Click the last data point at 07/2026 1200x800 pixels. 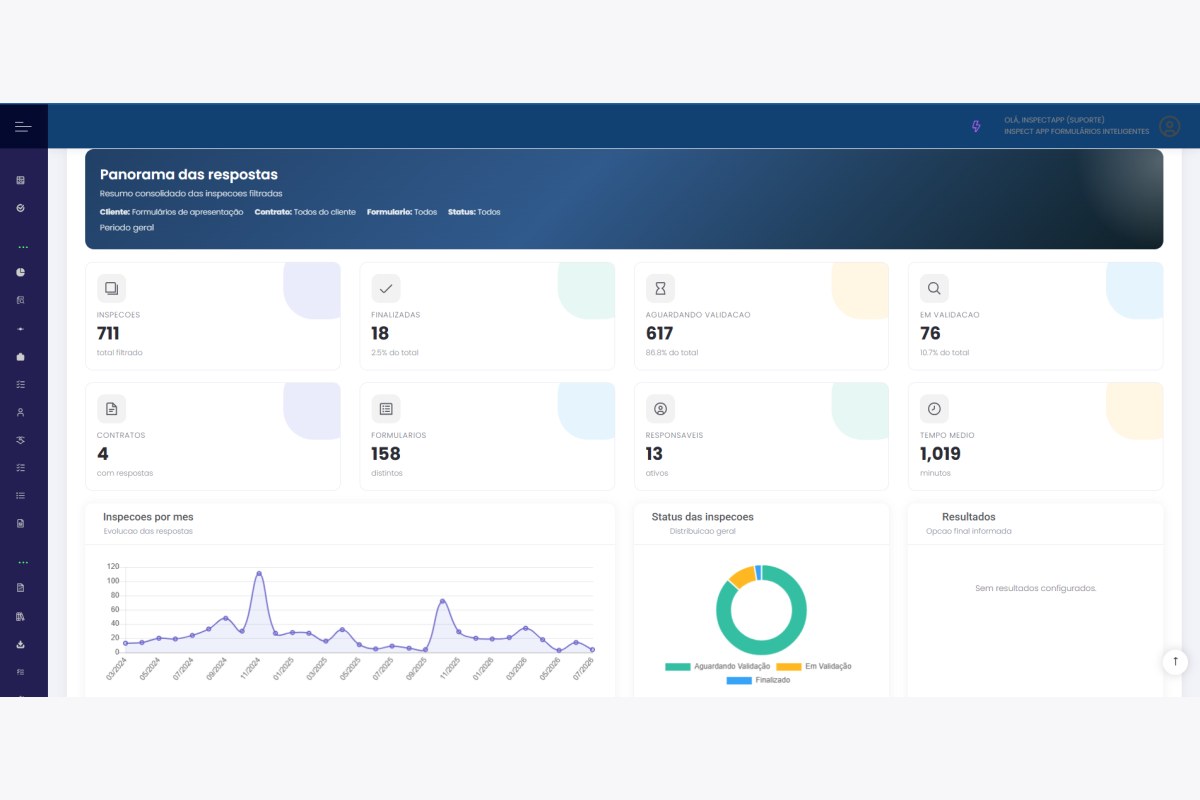593,649
